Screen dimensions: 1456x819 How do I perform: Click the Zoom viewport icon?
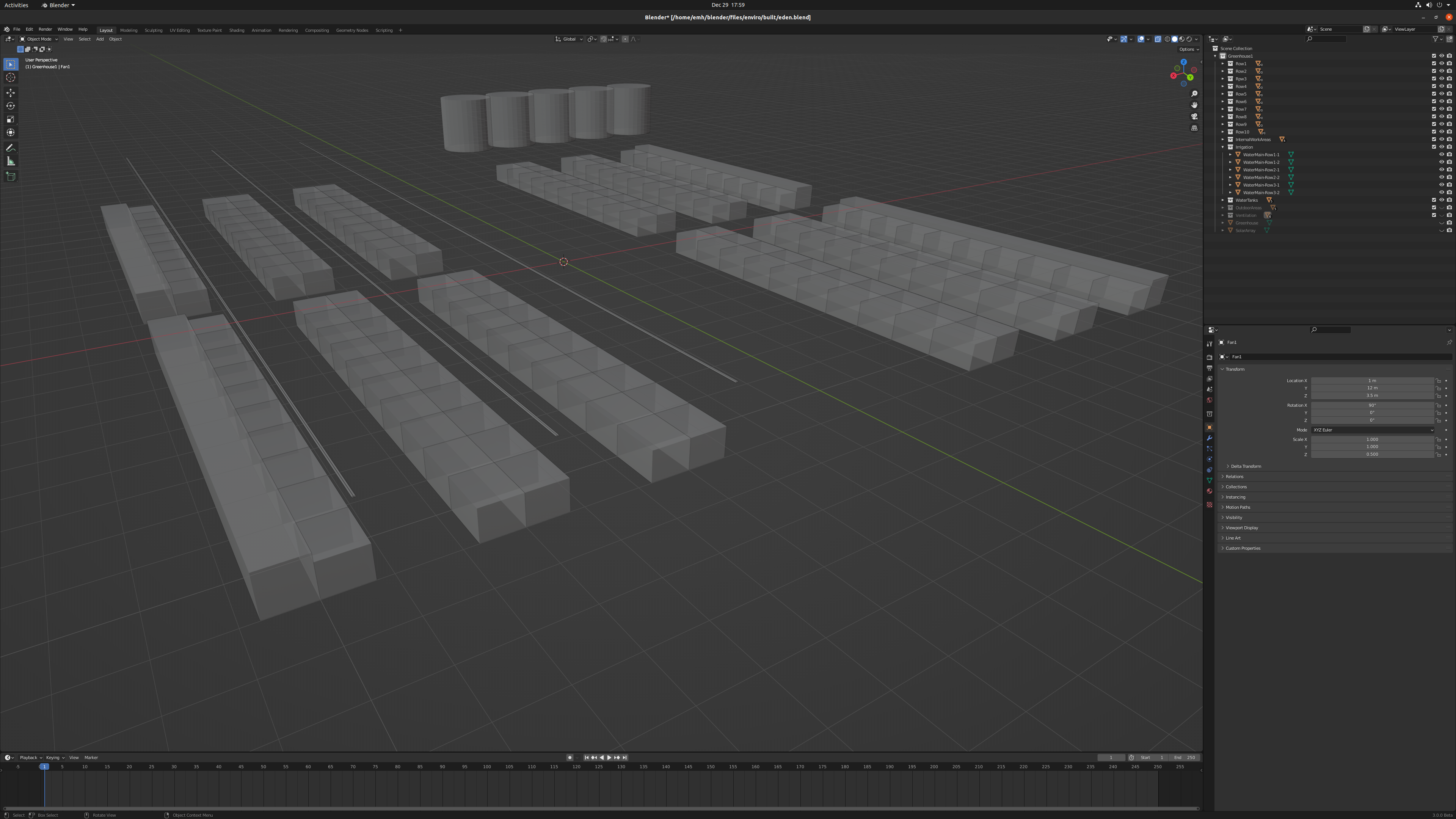1194,94
